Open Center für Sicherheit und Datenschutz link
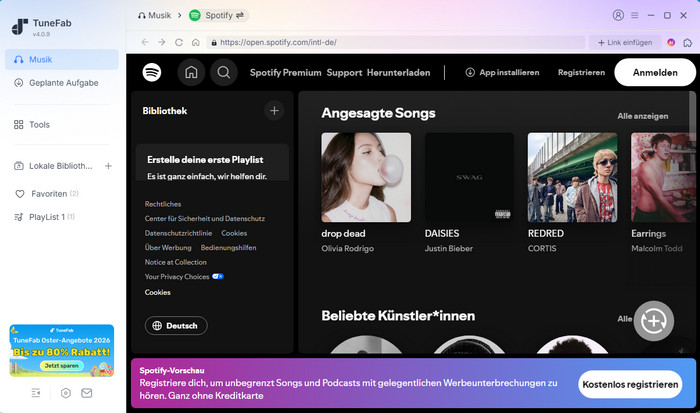The image size is (700, 413). pyautogui.click(x=204, y=218)
